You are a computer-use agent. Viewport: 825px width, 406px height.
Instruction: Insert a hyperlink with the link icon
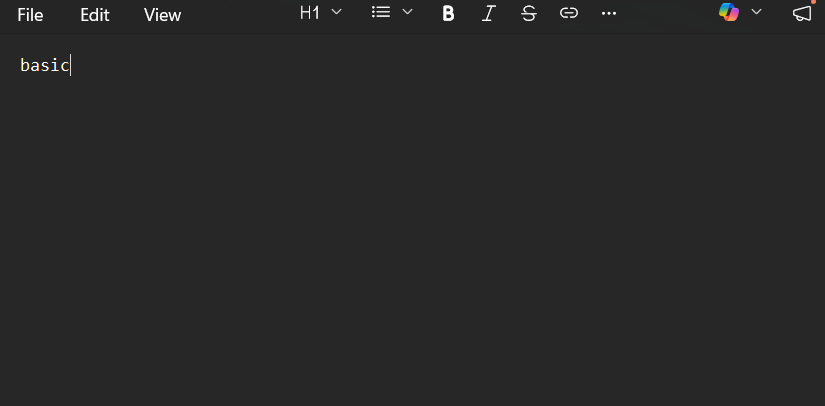coord(569,13)
